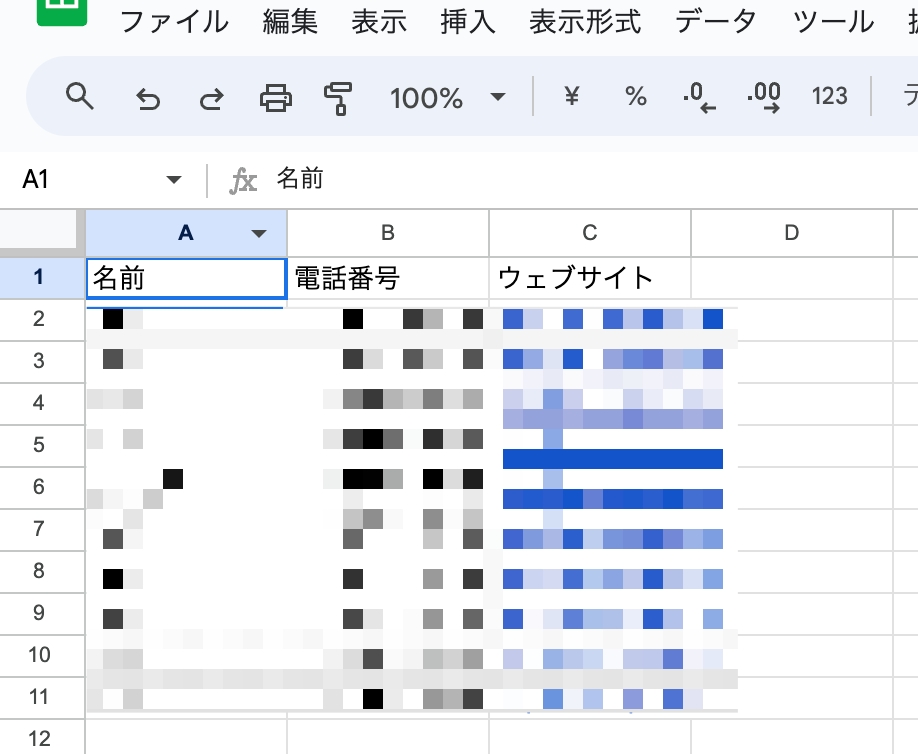This screenshot has height=754, width=918.
Task: Decrease decimal places button
Action: (699, 97)
